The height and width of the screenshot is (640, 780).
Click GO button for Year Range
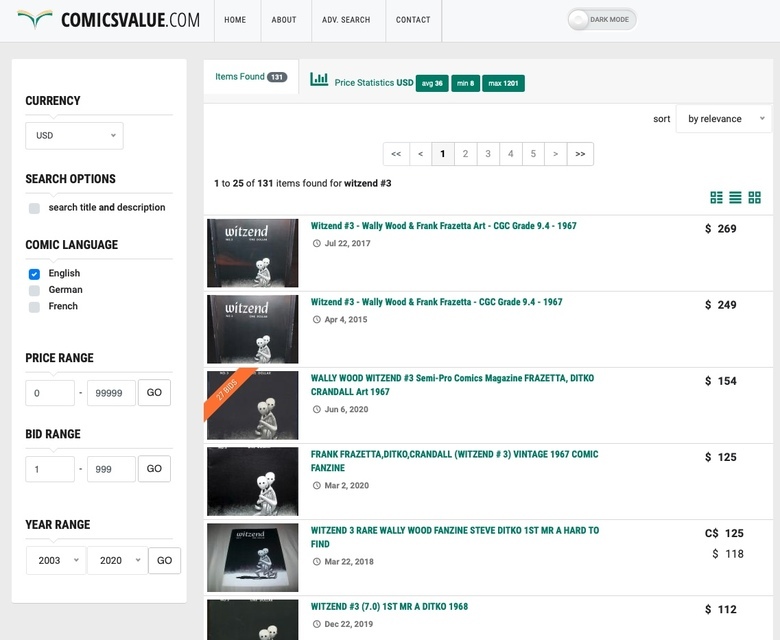pos(165,560)
